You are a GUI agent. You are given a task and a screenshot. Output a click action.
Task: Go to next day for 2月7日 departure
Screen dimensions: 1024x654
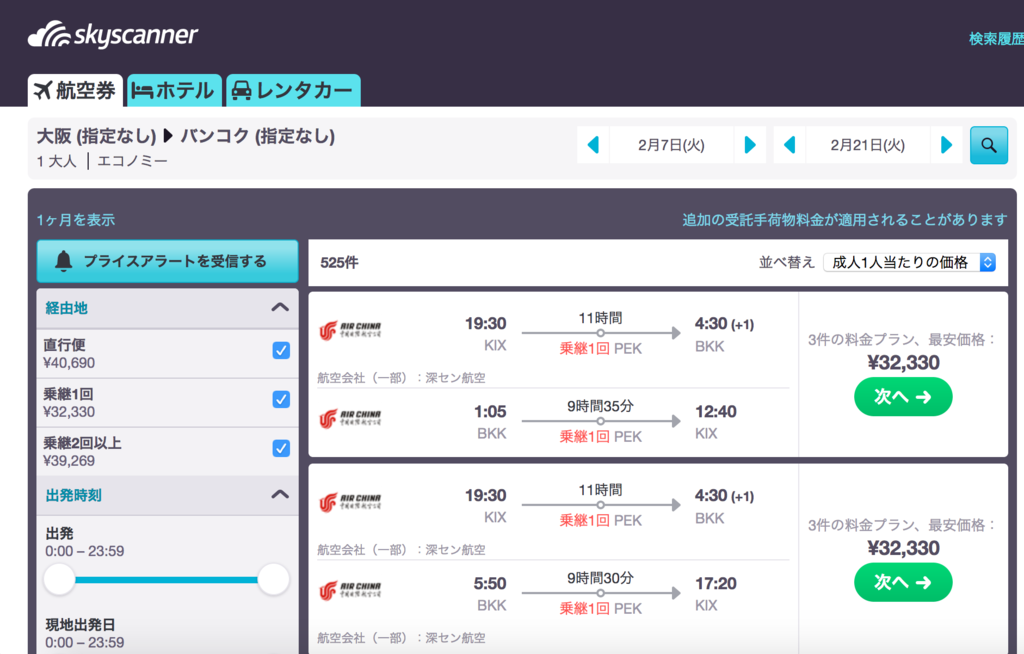click(750, 145)
